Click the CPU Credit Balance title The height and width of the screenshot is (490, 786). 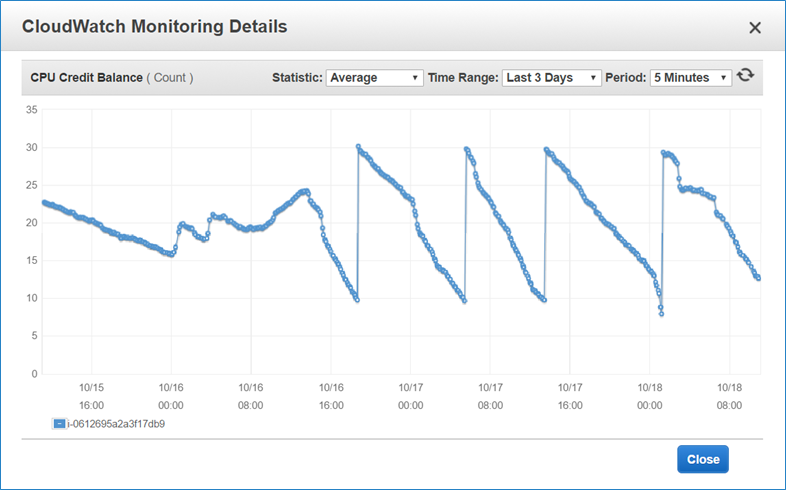(x=86, y=78)
